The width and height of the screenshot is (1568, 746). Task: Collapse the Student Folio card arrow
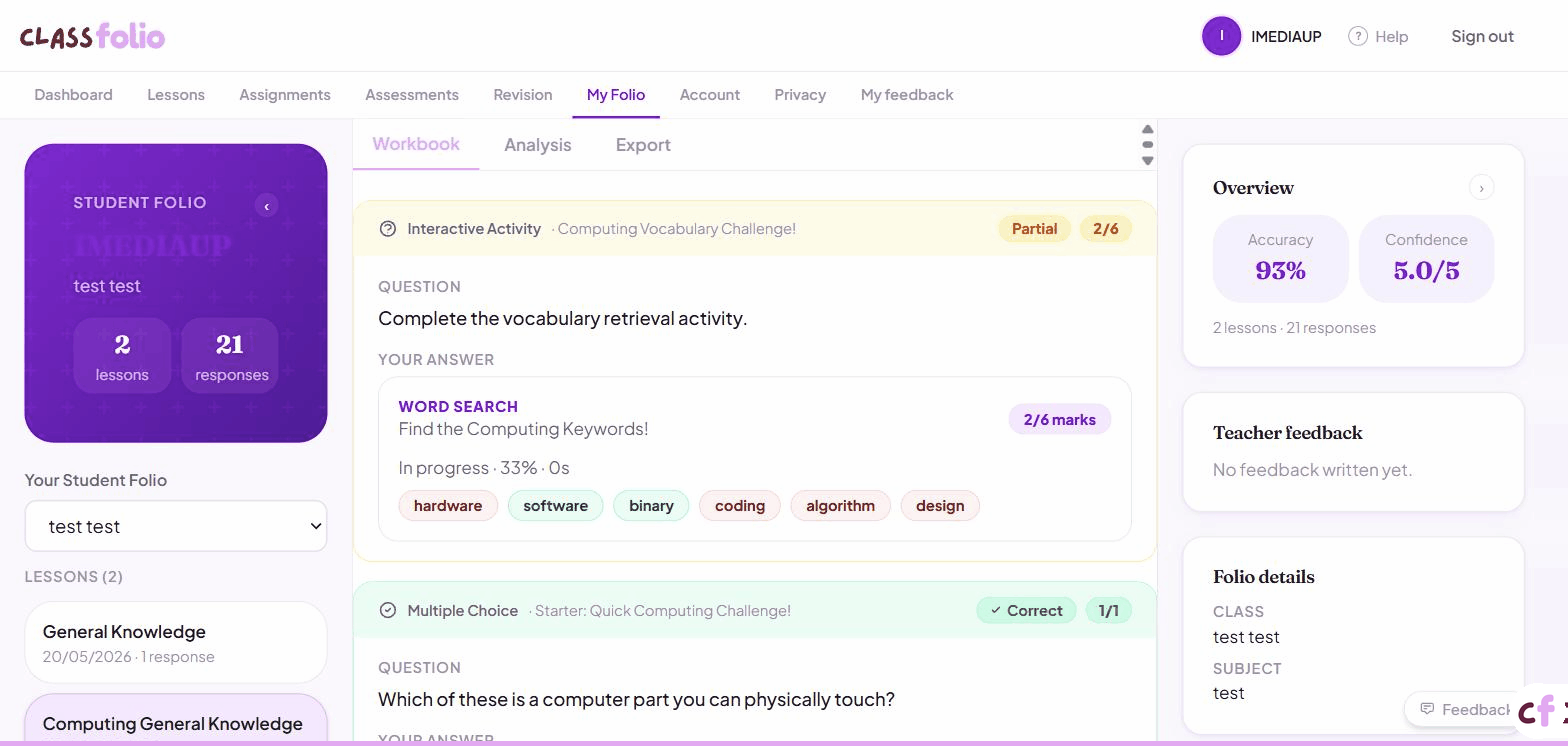pyautogui.click(x=266, y=206)
